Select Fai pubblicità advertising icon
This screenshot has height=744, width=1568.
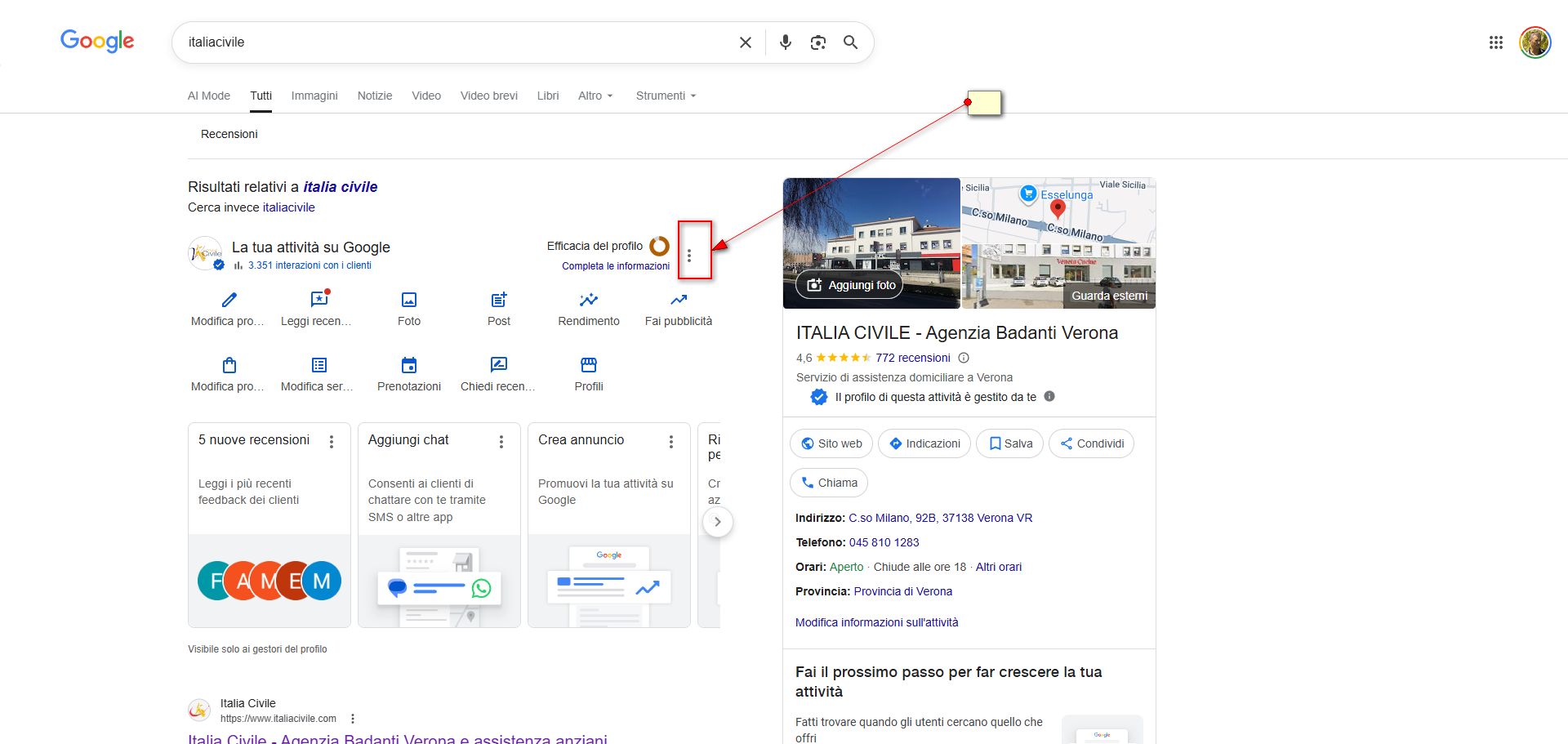coord(678,301)
